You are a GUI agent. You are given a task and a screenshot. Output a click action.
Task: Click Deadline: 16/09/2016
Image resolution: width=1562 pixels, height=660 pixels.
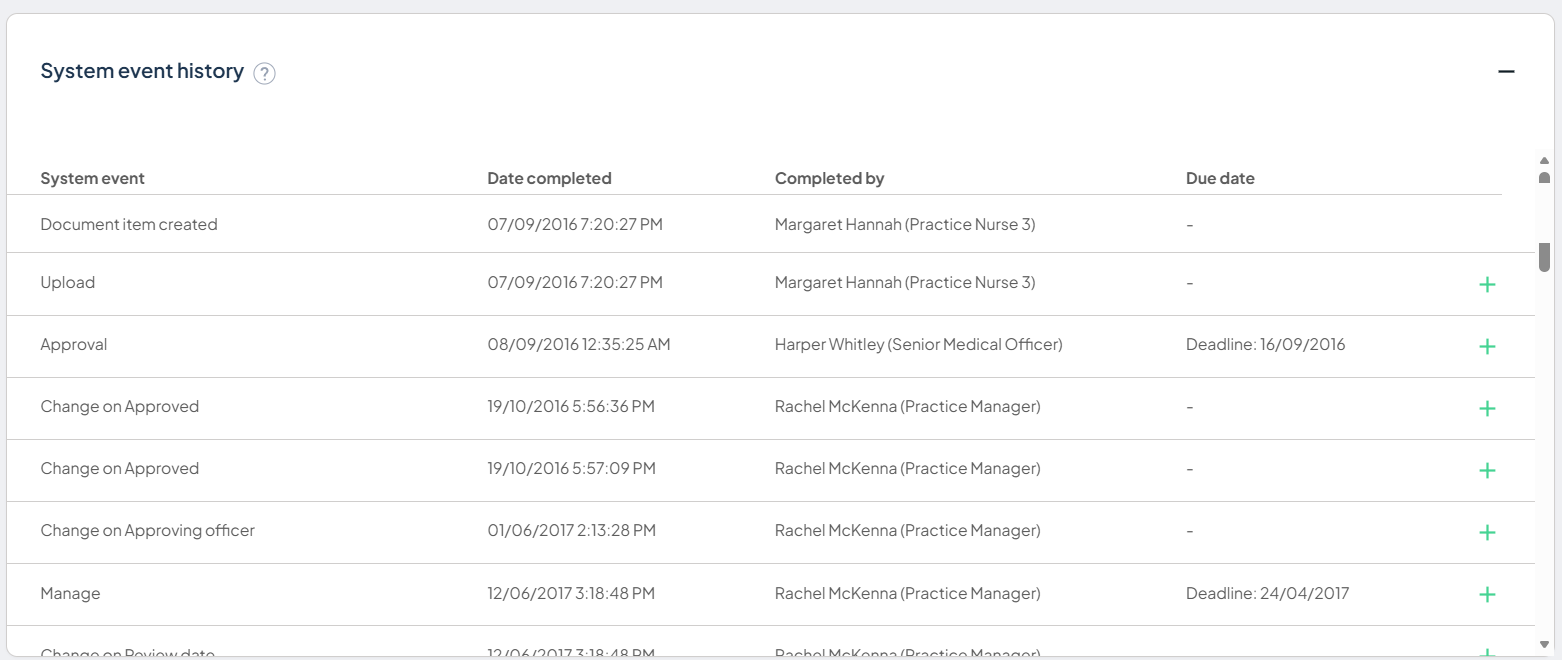[1266, 345]
